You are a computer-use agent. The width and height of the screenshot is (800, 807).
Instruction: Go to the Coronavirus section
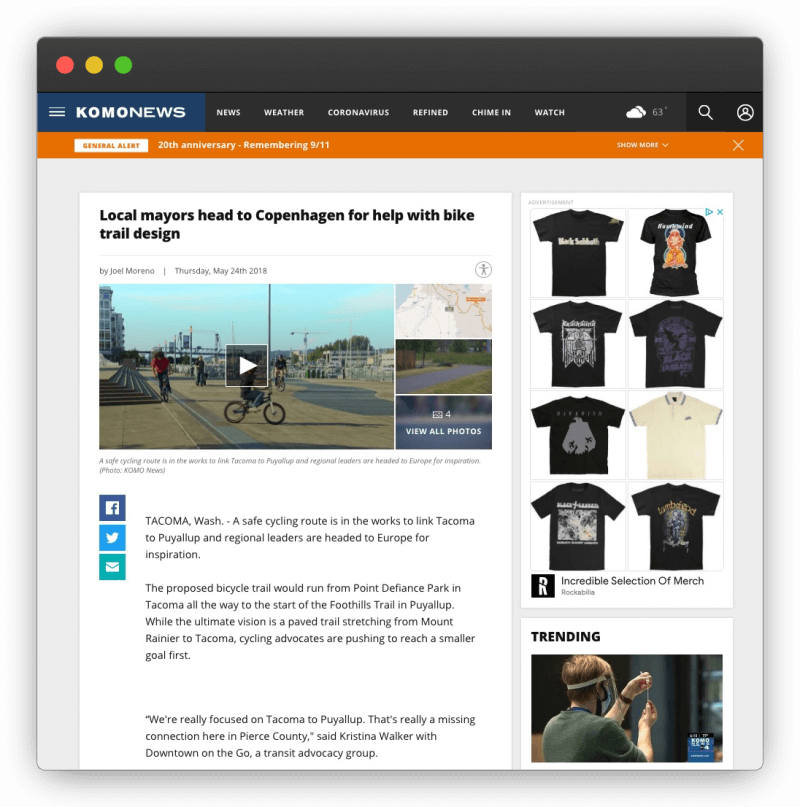click(x=358, y=113)
